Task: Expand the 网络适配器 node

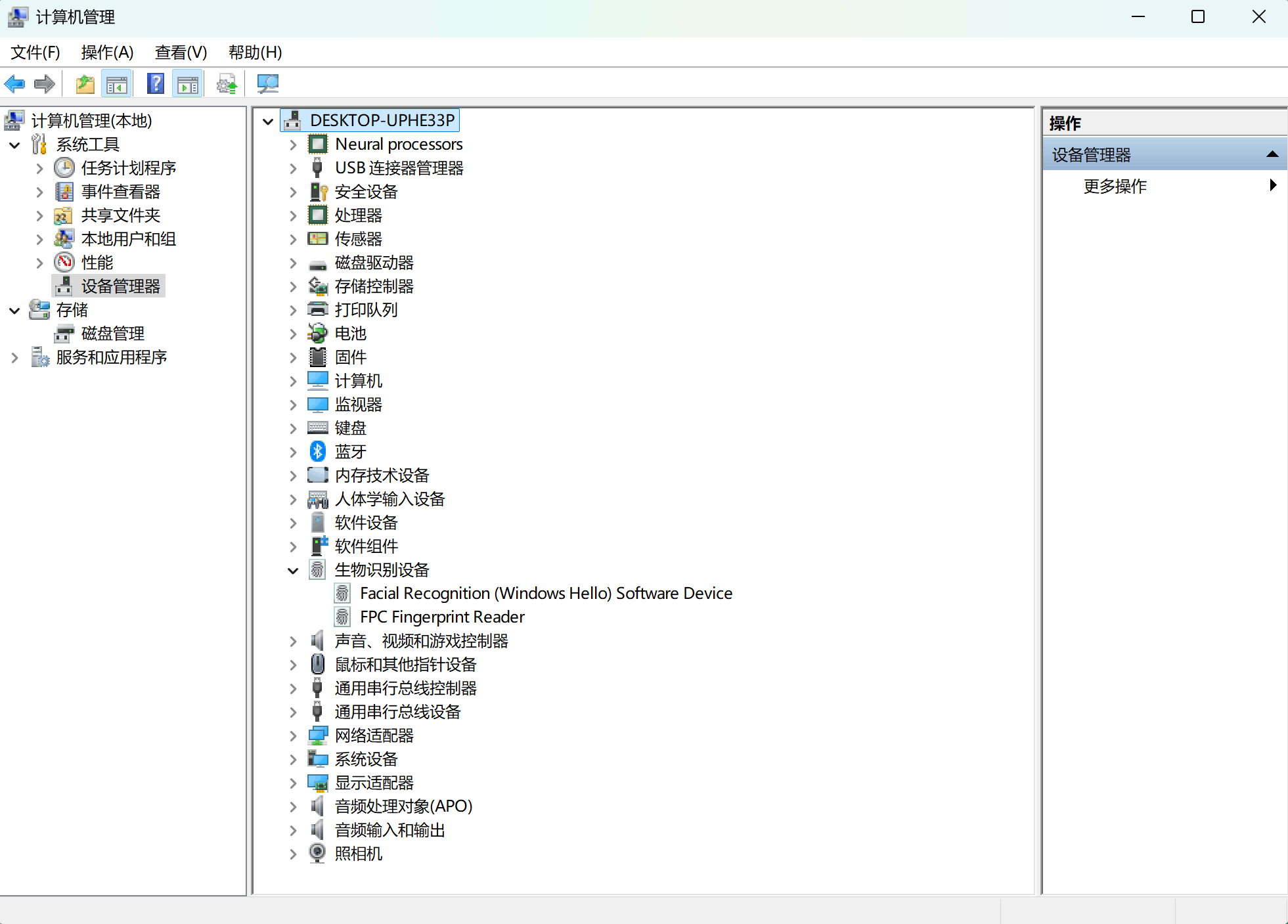Action: (293, 736)
